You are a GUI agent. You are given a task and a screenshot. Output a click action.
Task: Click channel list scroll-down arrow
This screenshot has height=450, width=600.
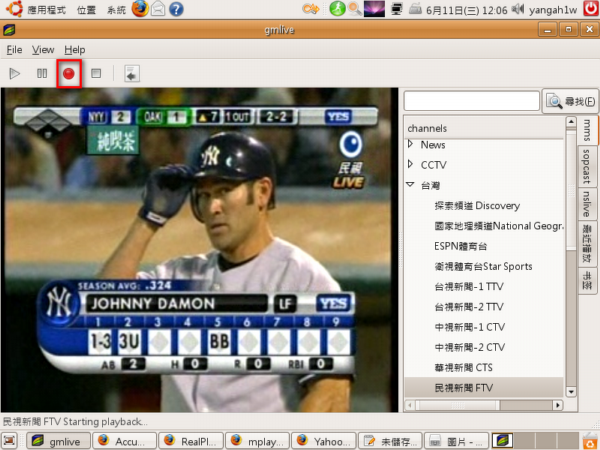pyautogui.click(x=571, y=391)
